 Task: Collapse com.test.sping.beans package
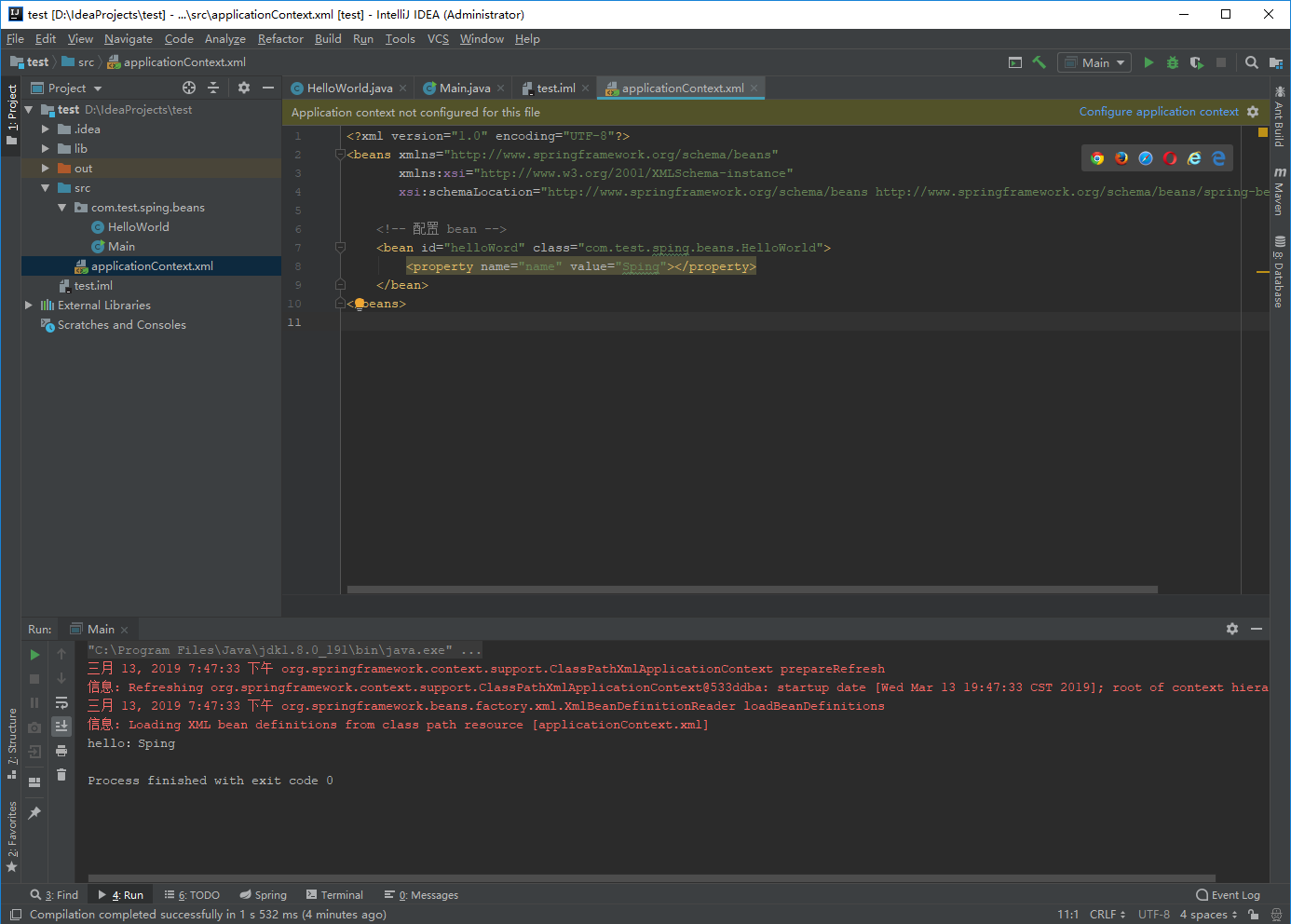tap(62, 208)
